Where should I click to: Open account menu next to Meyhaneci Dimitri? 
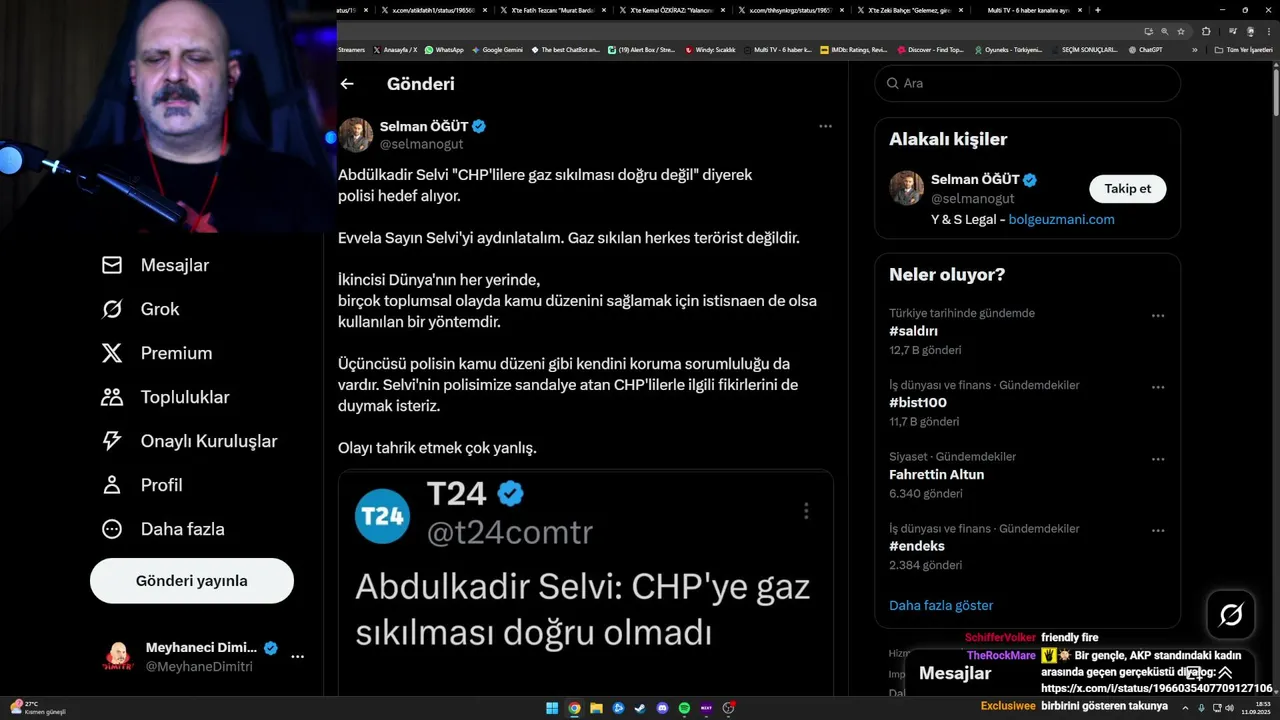[297, 657]
